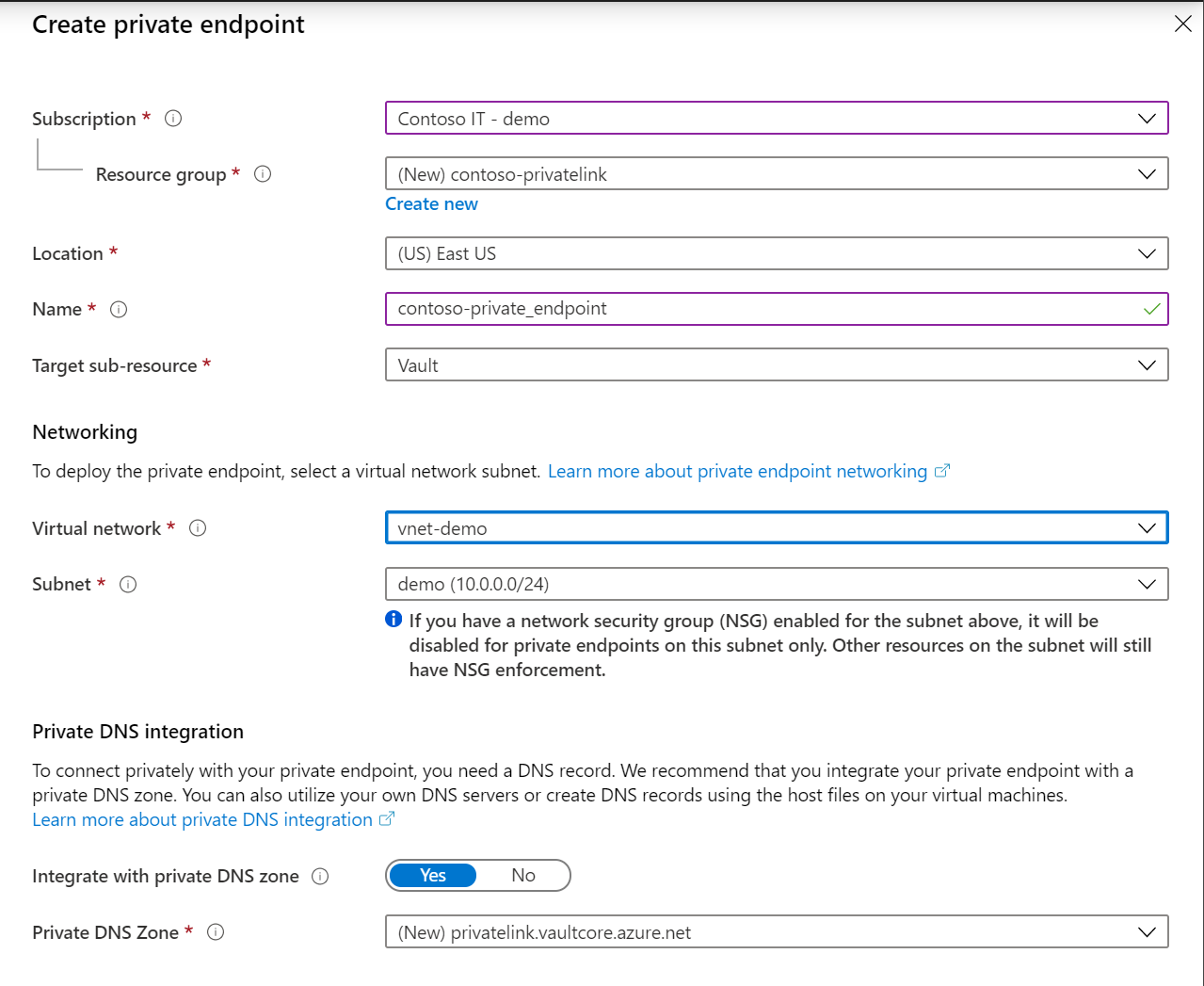Click the external-link icon after private endpoint networking

[941, 471]
